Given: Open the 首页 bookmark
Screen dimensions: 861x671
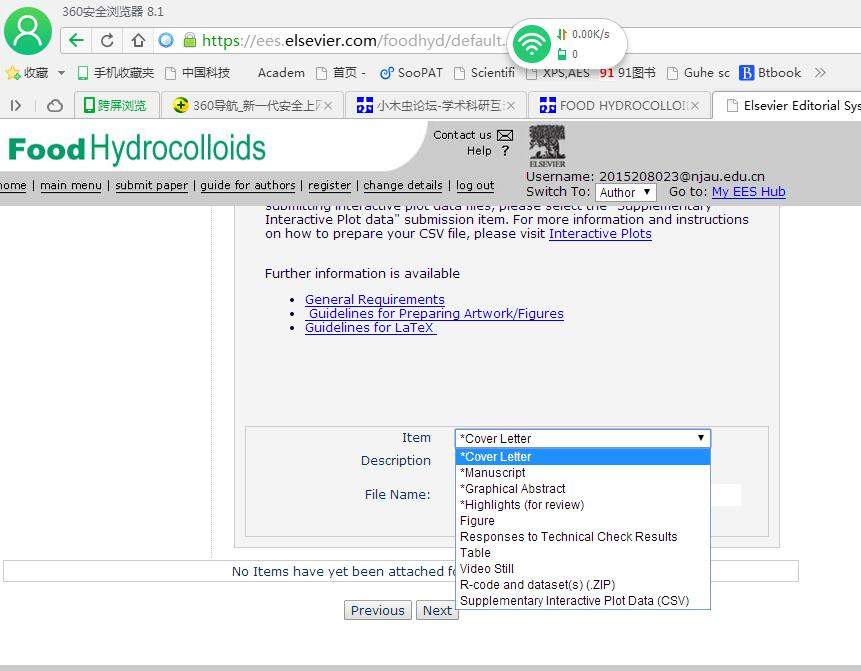Looking at the screenshot, I should coord(340,72).
